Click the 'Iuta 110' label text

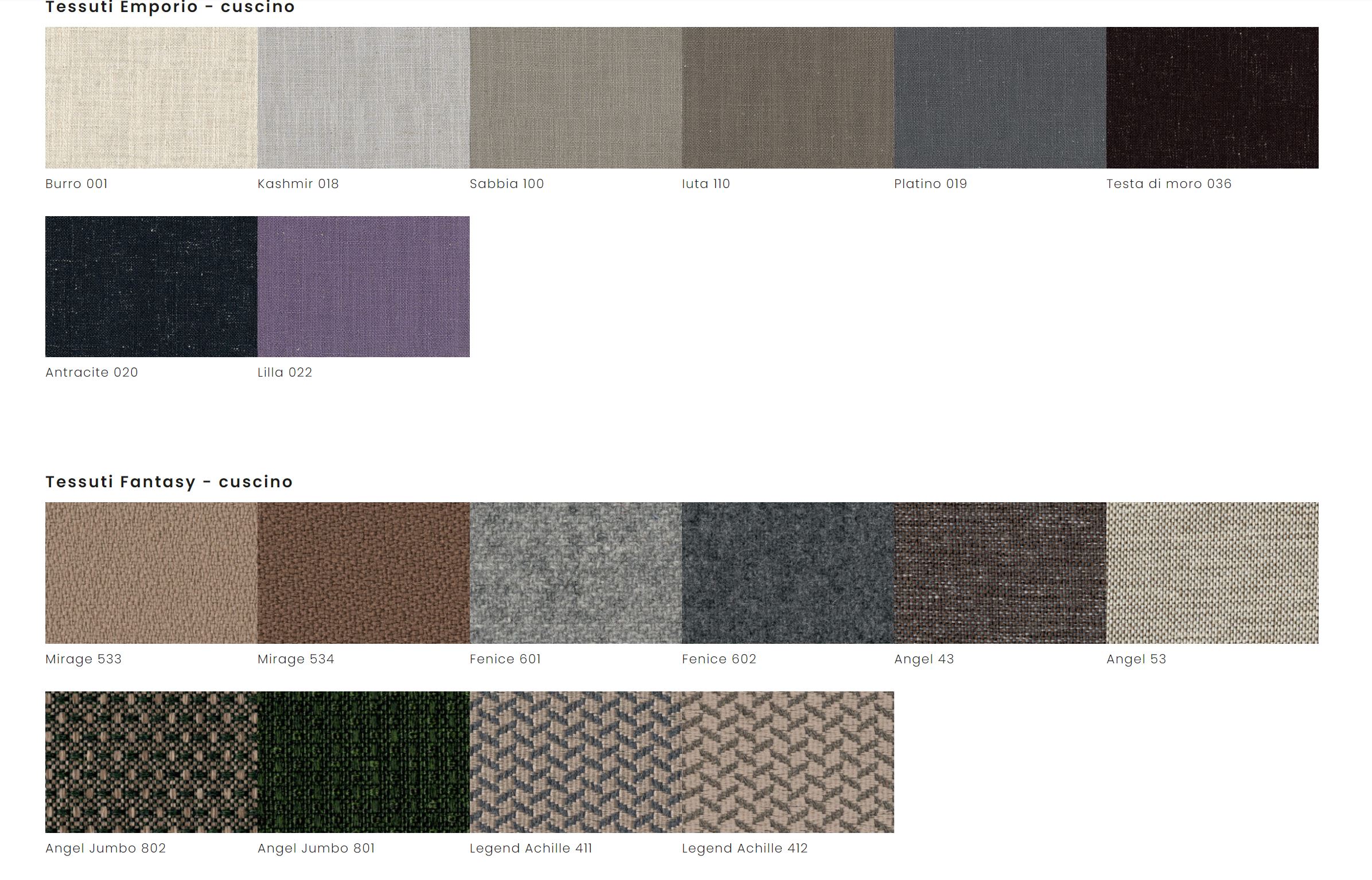pos(706,184)
